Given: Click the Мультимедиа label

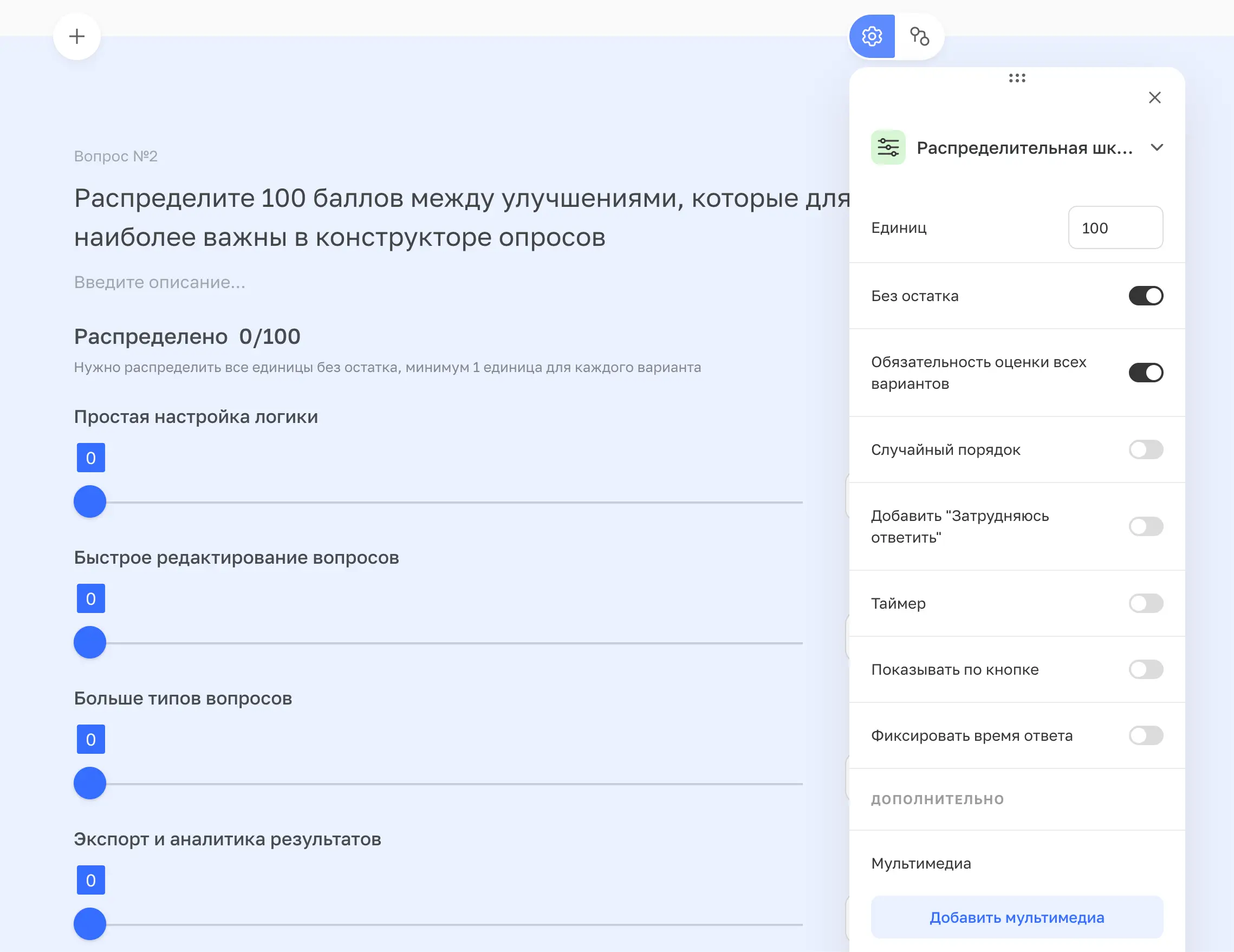Looking at the screenshot, I should coord(921,863).
